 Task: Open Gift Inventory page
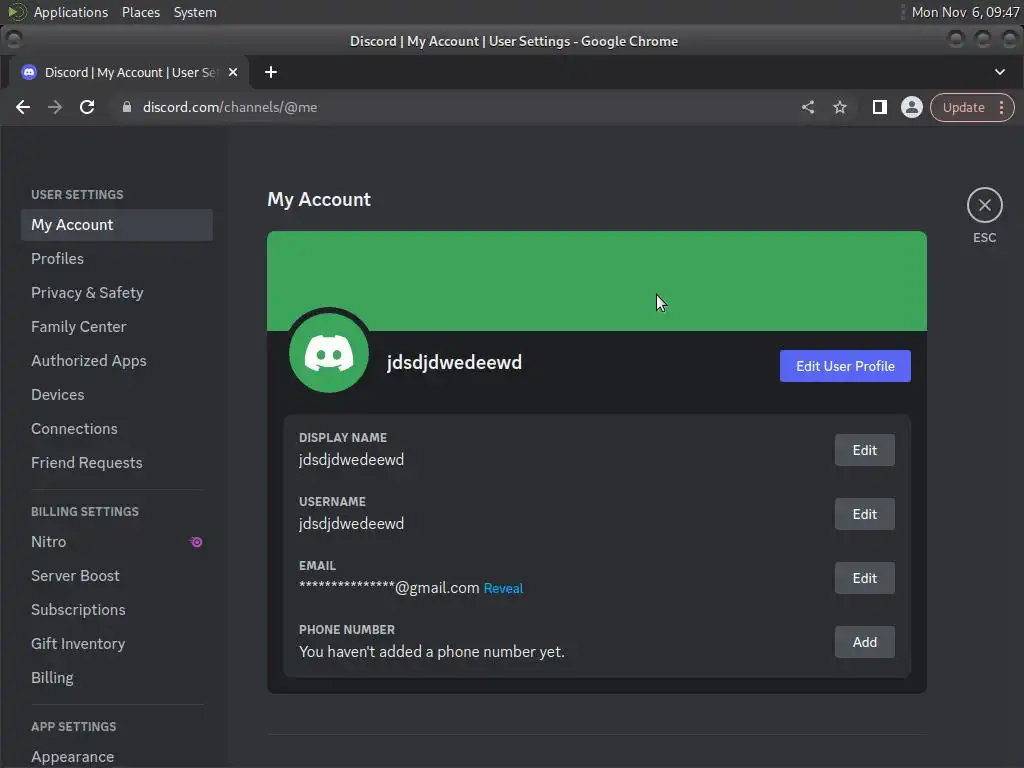click(117, 643)
